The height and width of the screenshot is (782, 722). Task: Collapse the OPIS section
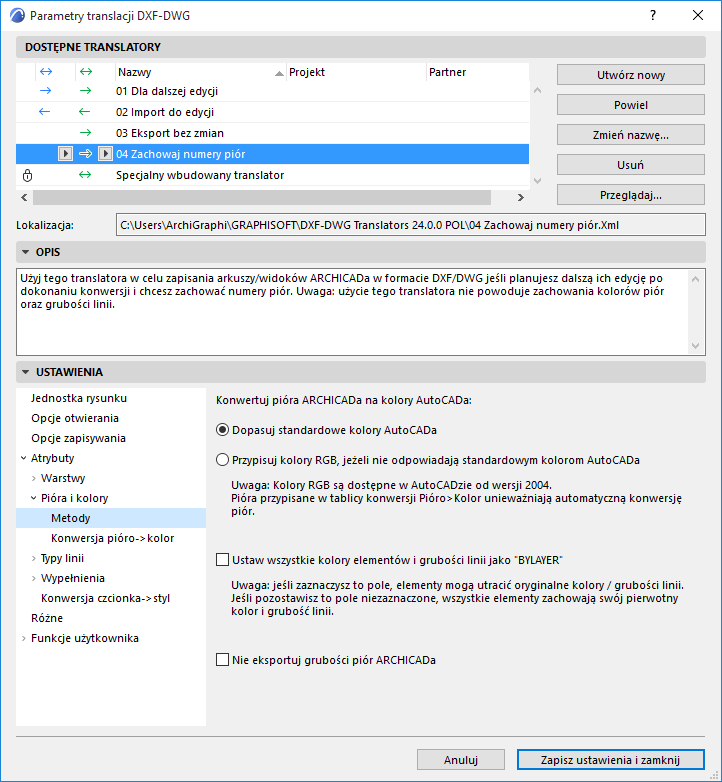pyautogui.click(x=25, y=252)
